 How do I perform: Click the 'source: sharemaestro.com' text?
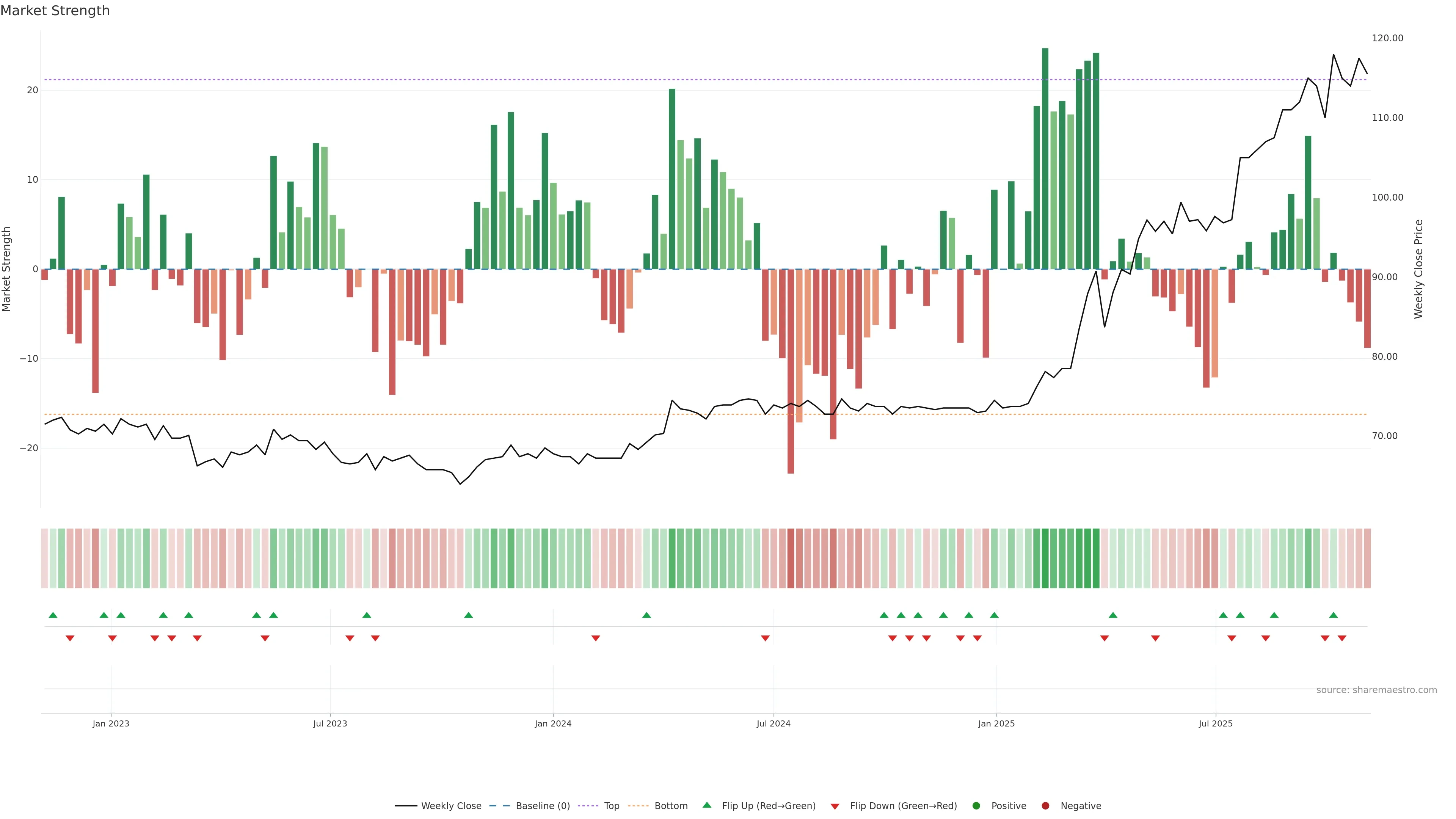pyautogui.click(x=1376, y=690)
